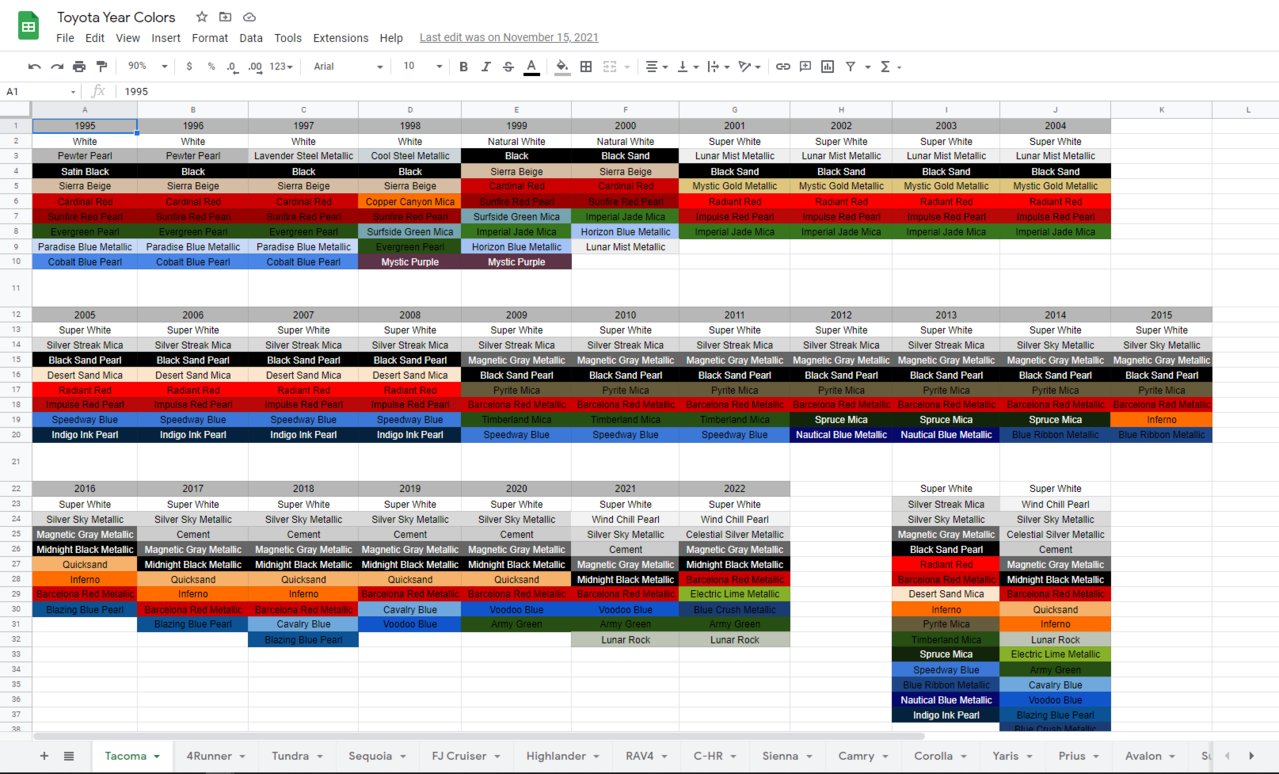Format as percent
Screen dimensions: 1279x774
tap(211, 66)
